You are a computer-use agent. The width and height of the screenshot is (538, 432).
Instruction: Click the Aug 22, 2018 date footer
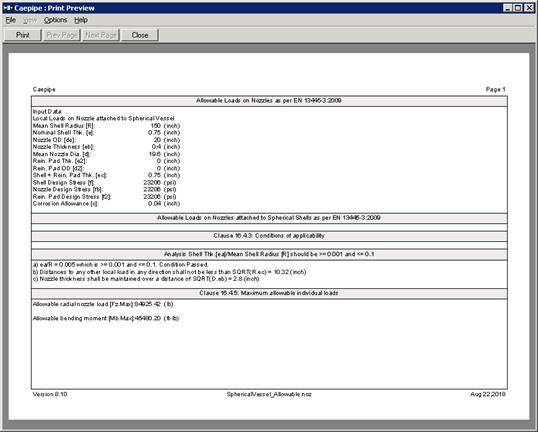pos(488,394)
